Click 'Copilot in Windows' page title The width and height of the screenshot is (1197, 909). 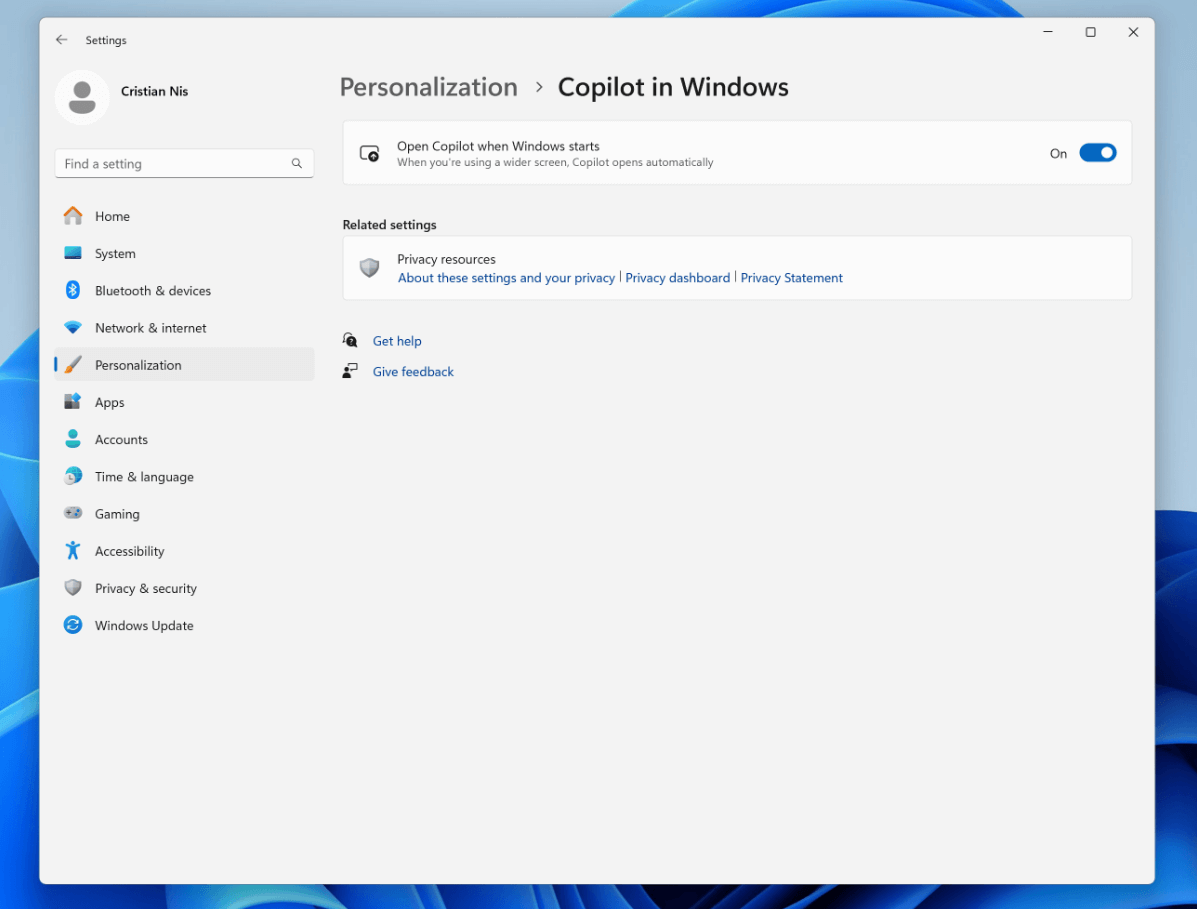coord(673,87)
